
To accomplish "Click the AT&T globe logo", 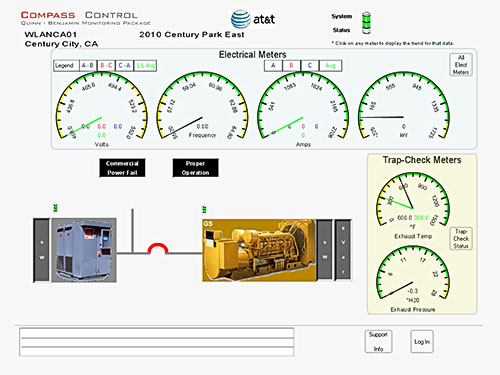I will click(x=241, y=19).
